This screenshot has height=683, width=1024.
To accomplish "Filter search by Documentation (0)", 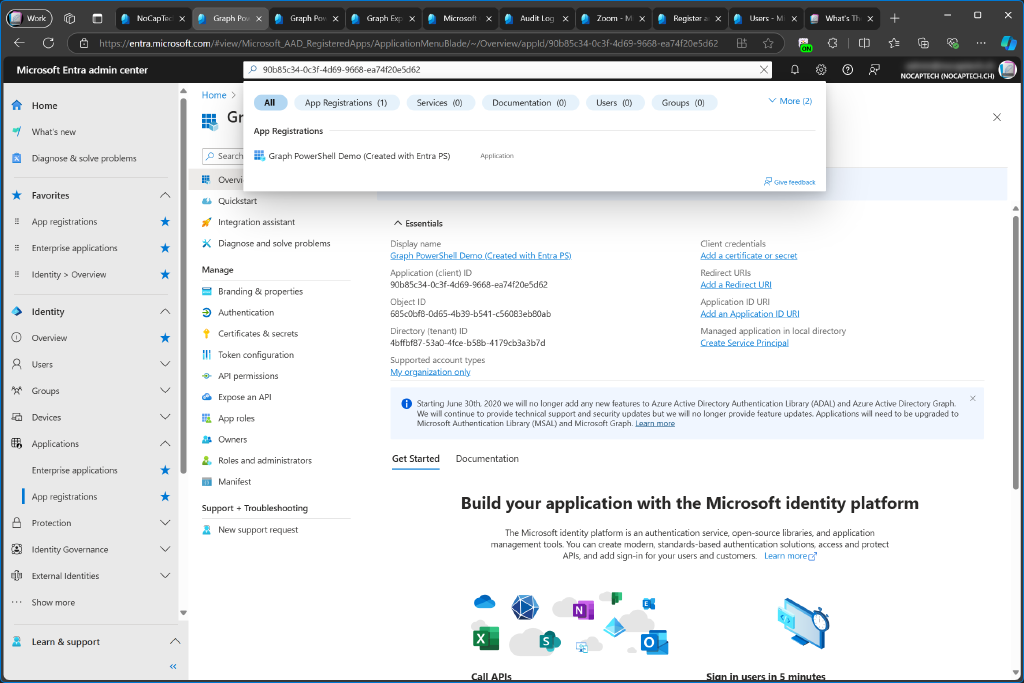I will (x=530, y=103).
